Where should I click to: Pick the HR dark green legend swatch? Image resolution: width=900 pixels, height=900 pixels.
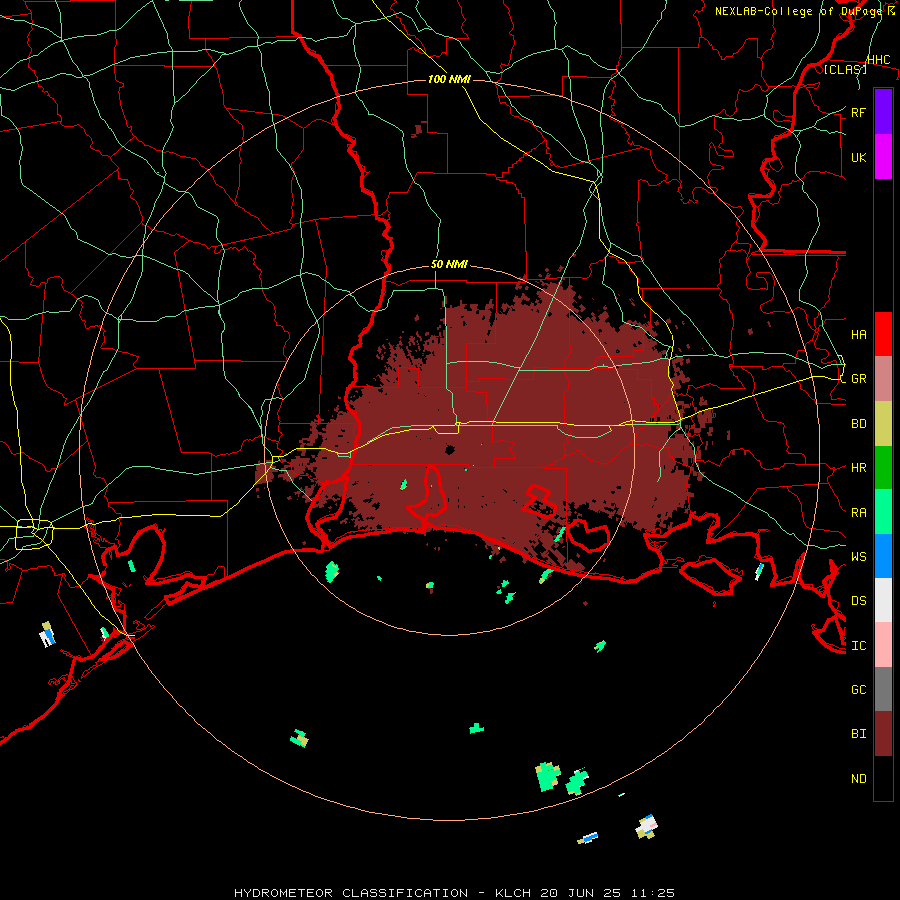point(883,467)
